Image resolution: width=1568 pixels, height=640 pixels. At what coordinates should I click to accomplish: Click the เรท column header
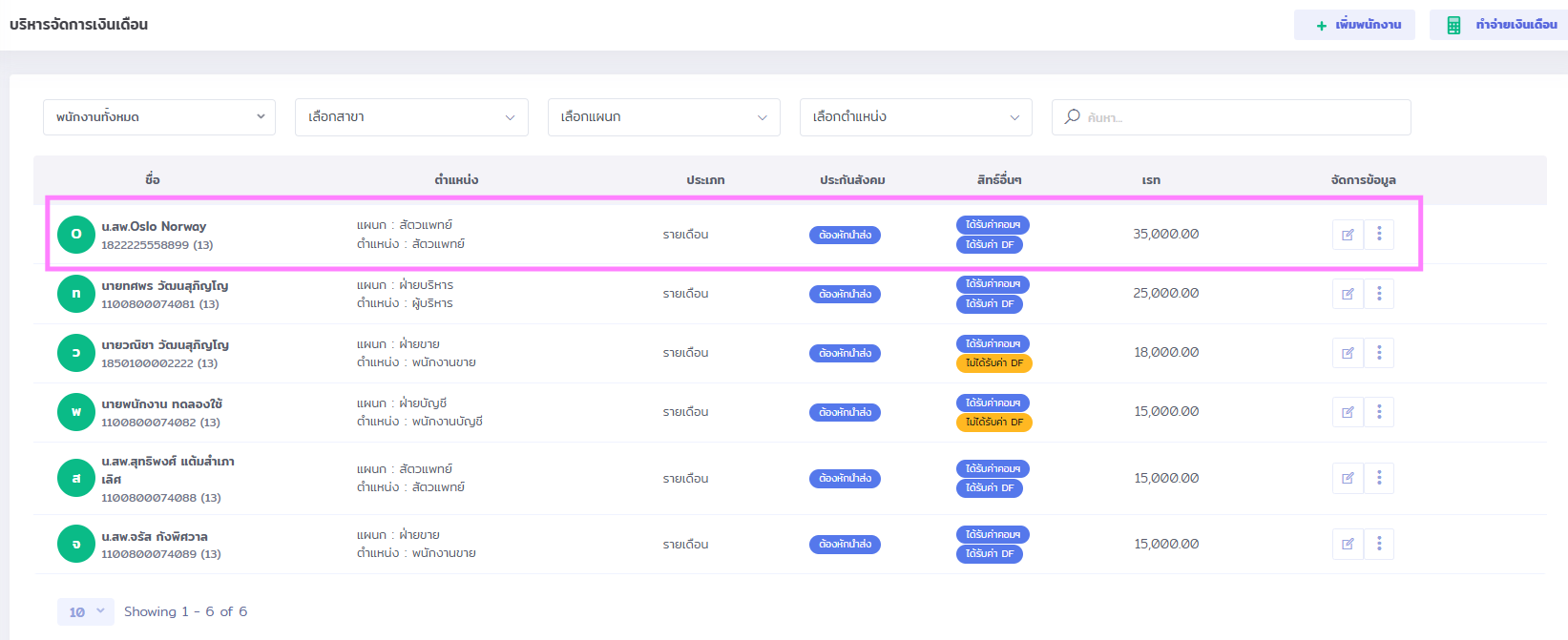coord(1151,180)
